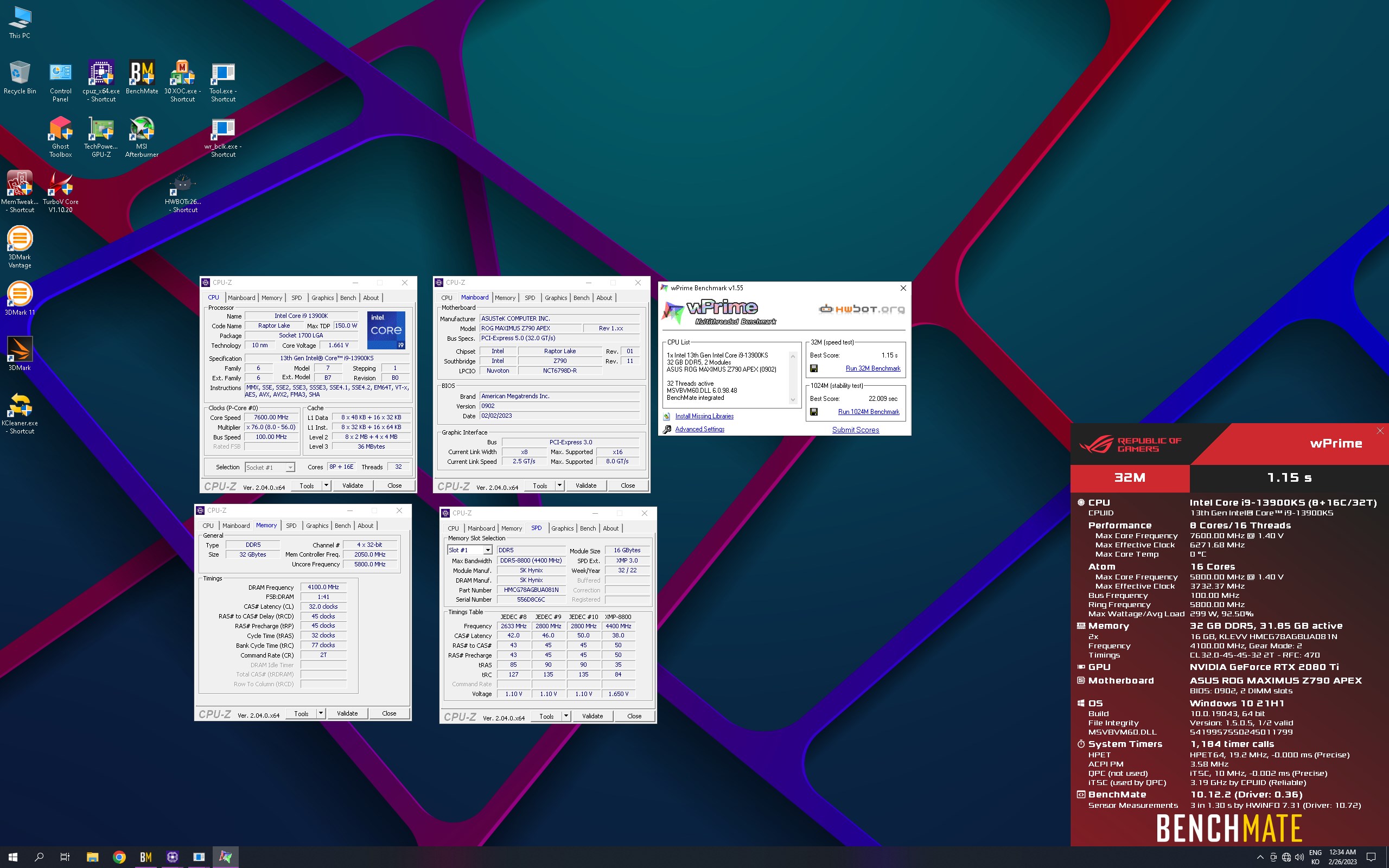
Task: Open the Tool.exe shortcut icon
Action: coord(224,81)
